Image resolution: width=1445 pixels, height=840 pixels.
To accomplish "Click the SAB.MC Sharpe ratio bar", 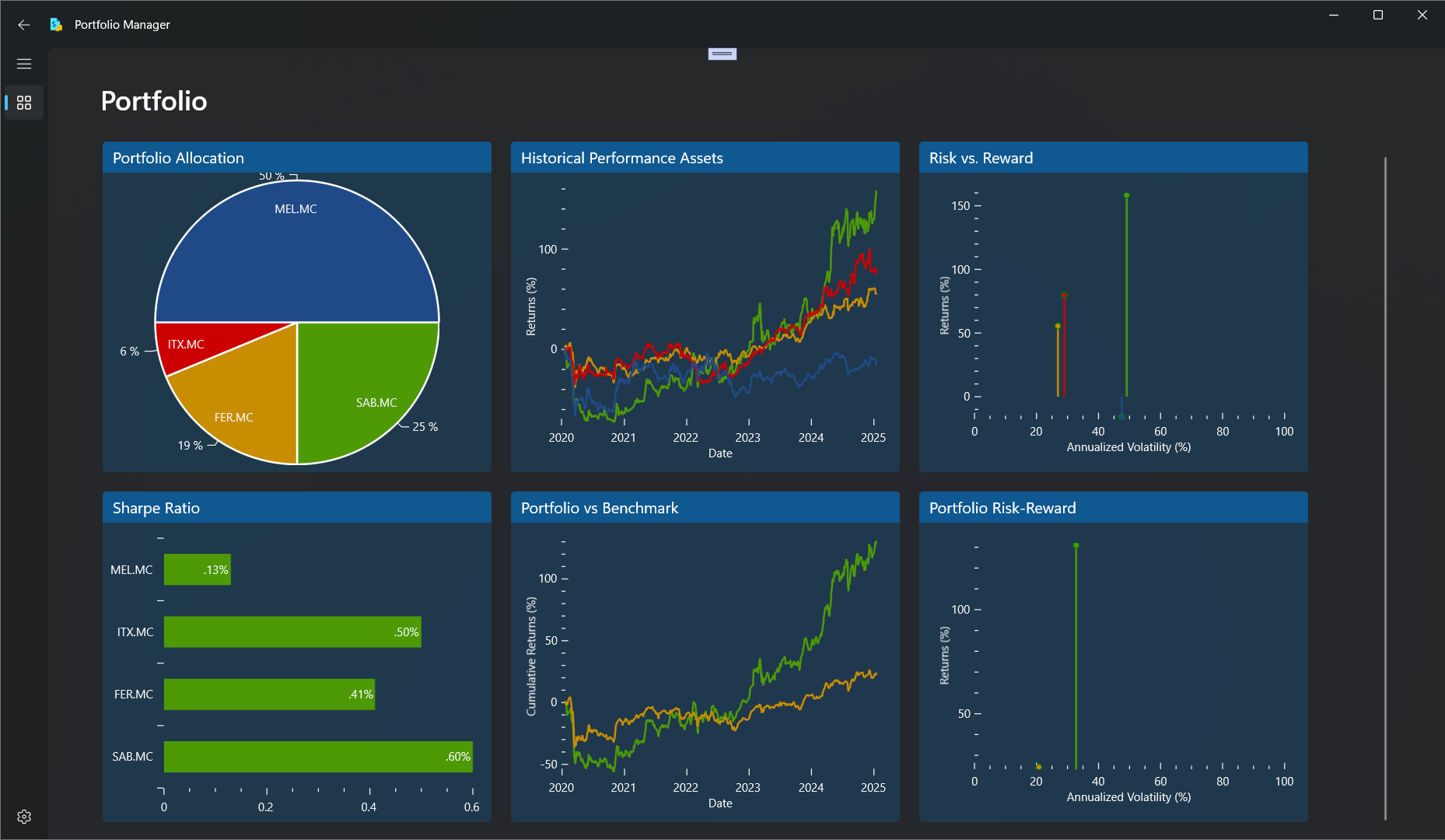I will 318,757.
